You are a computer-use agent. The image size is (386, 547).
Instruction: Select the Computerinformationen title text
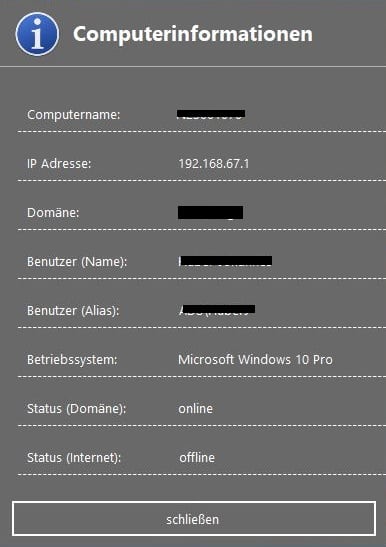(193, 34)
